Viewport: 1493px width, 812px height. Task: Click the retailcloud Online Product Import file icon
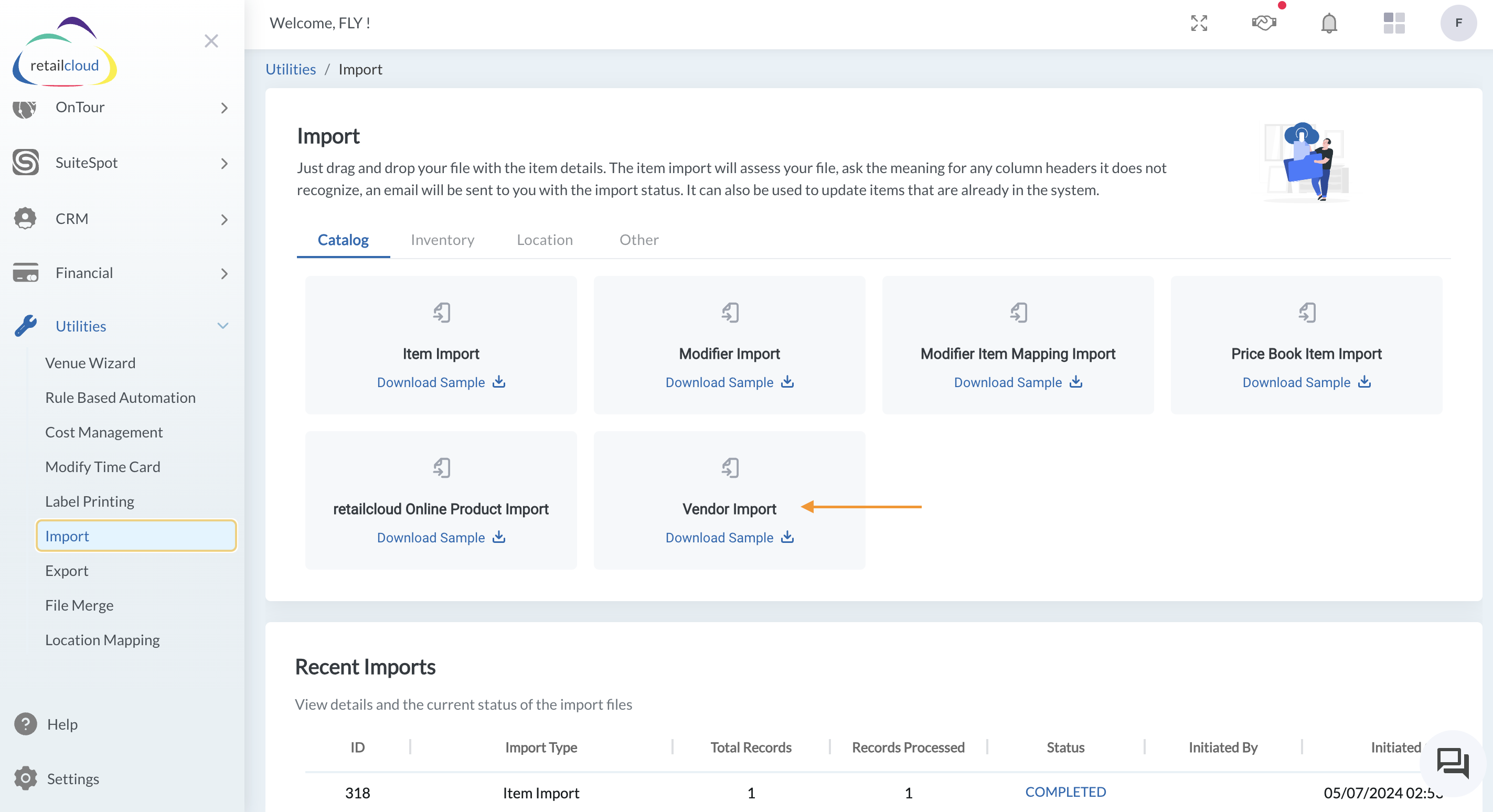442,468
